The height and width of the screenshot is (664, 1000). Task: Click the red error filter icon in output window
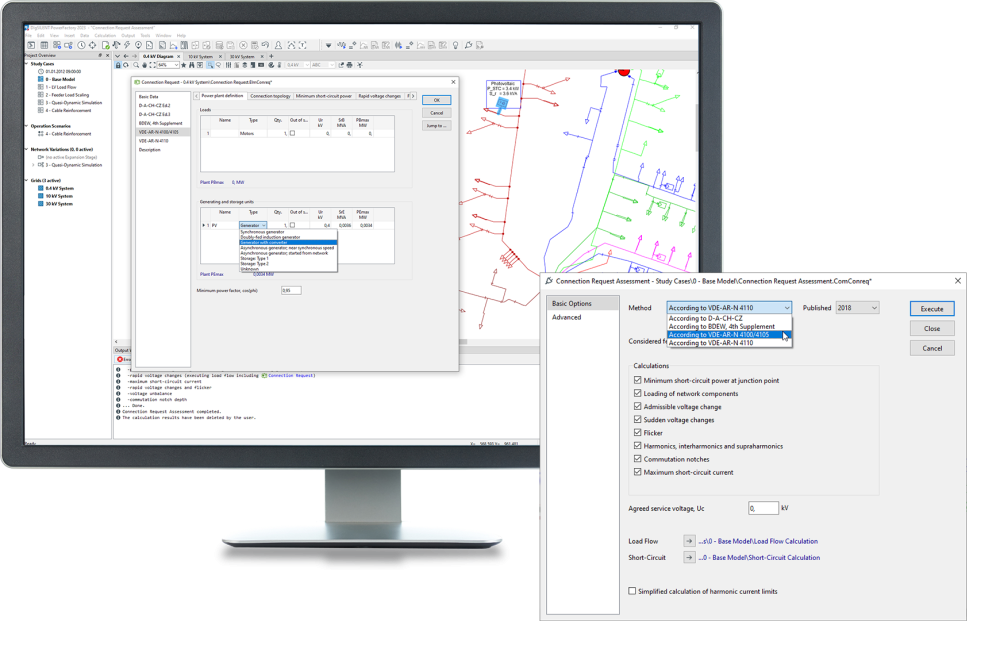pos(120,360)
